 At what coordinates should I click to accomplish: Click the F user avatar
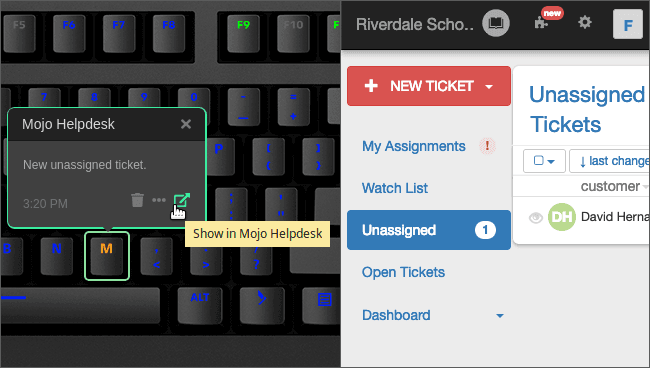628,25
